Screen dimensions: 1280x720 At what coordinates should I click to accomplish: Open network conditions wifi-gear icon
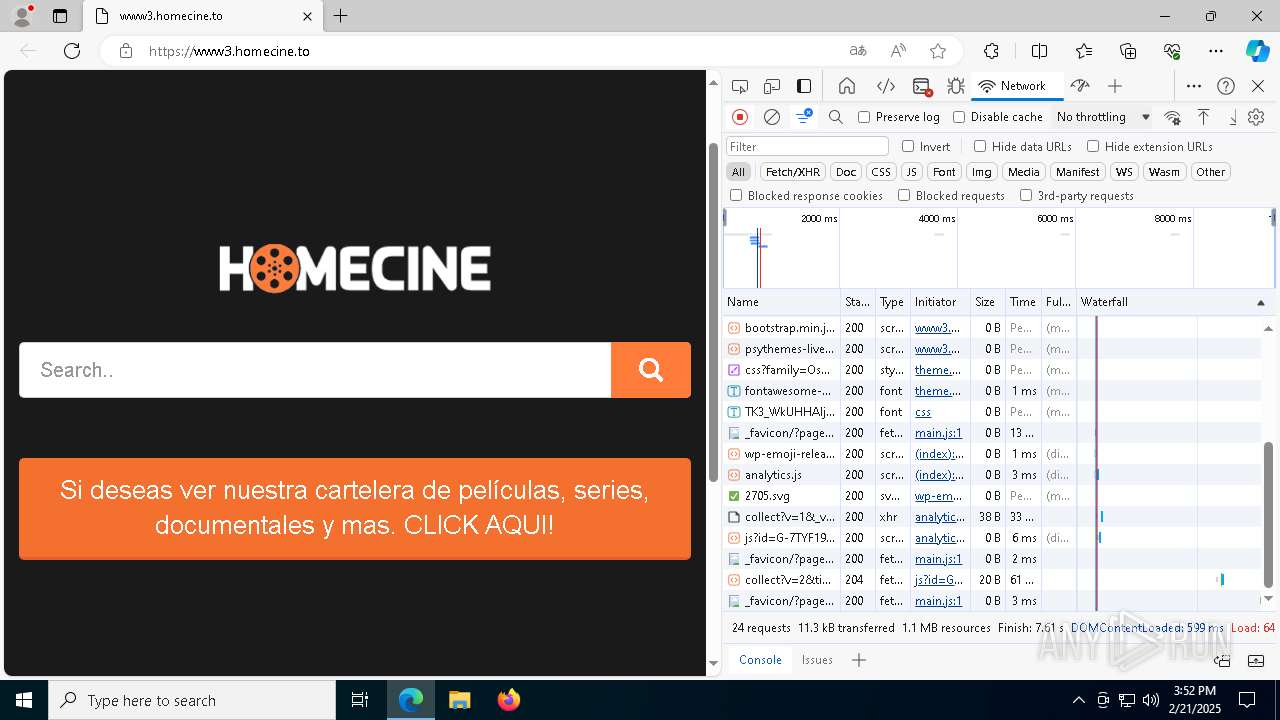(x=1173, y=117)
